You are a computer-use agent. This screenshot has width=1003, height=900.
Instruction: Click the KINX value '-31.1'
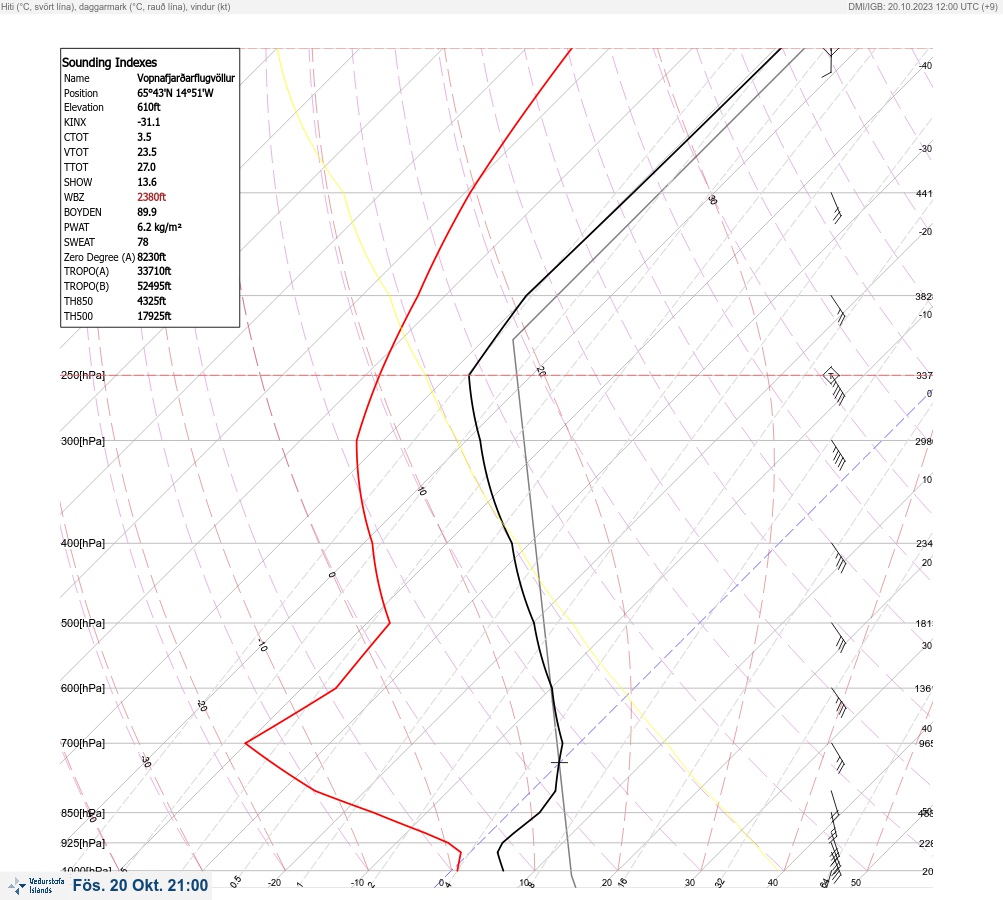(148, 122)
